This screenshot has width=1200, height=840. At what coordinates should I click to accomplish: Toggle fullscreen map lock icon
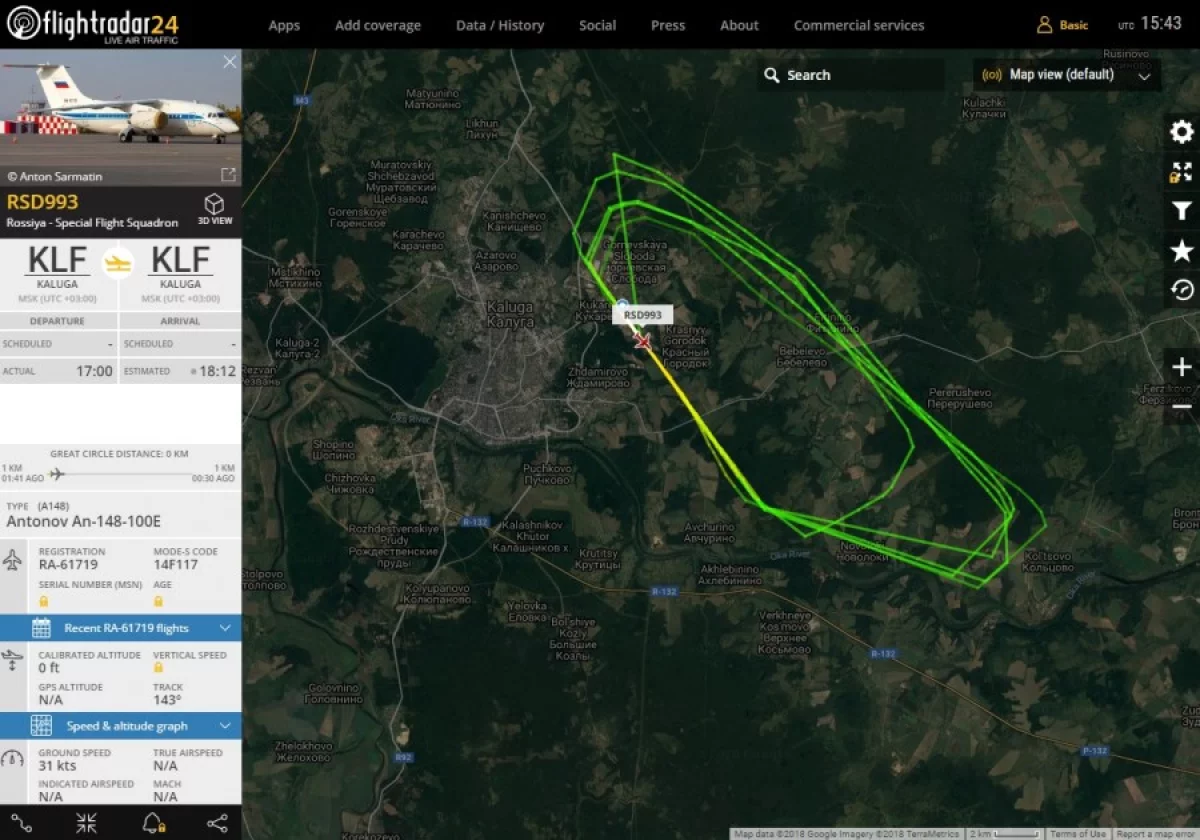click(x=1181, y=172)
